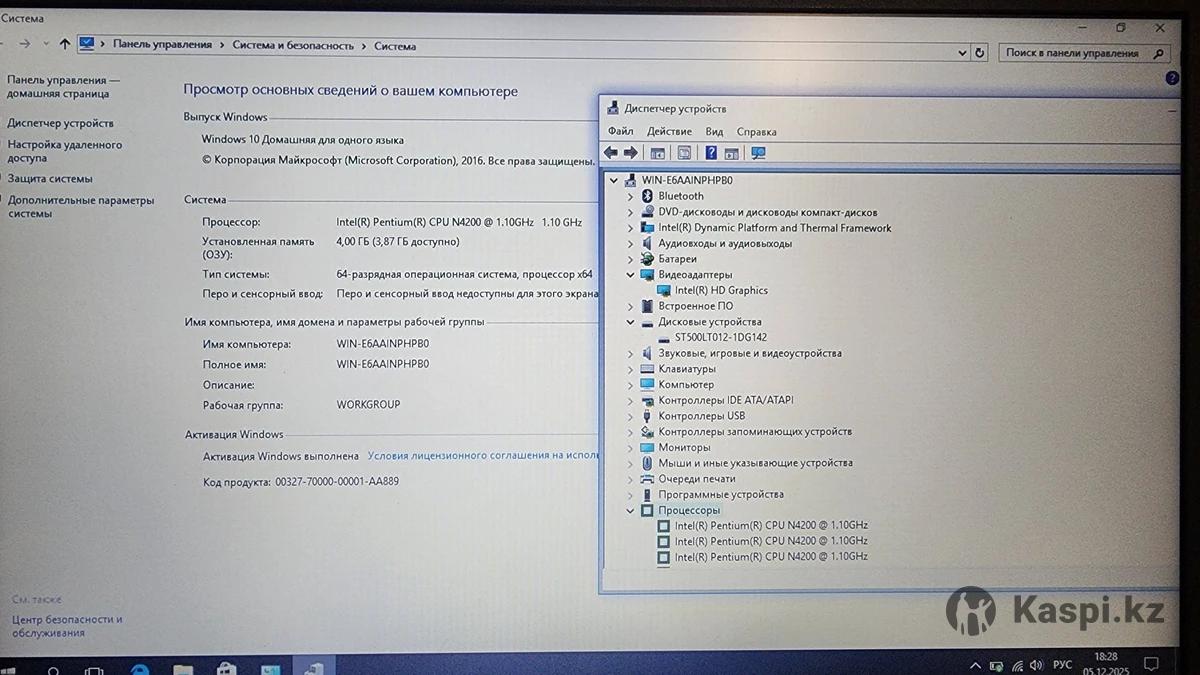The image size is (1200, 675).
Task: Click the refresh button beside the address bar
Action: click(x=980, y=53)
